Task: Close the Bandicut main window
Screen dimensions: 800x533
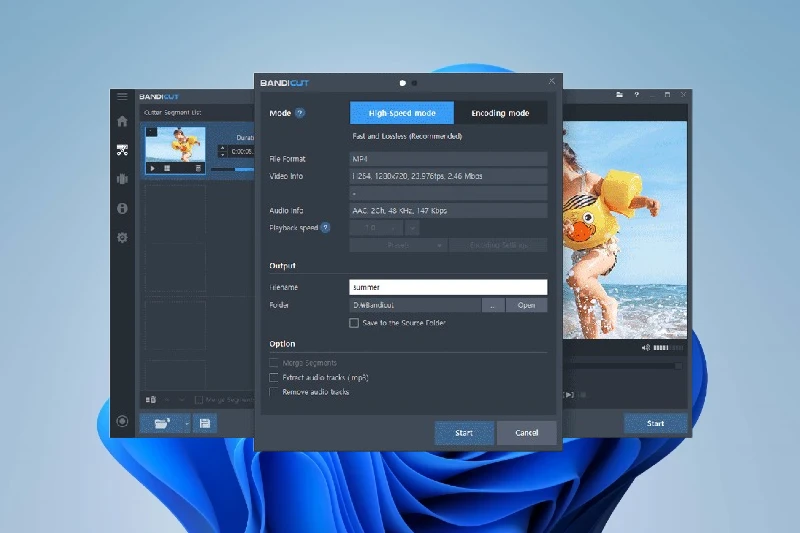Action: (x=683, y=95)
